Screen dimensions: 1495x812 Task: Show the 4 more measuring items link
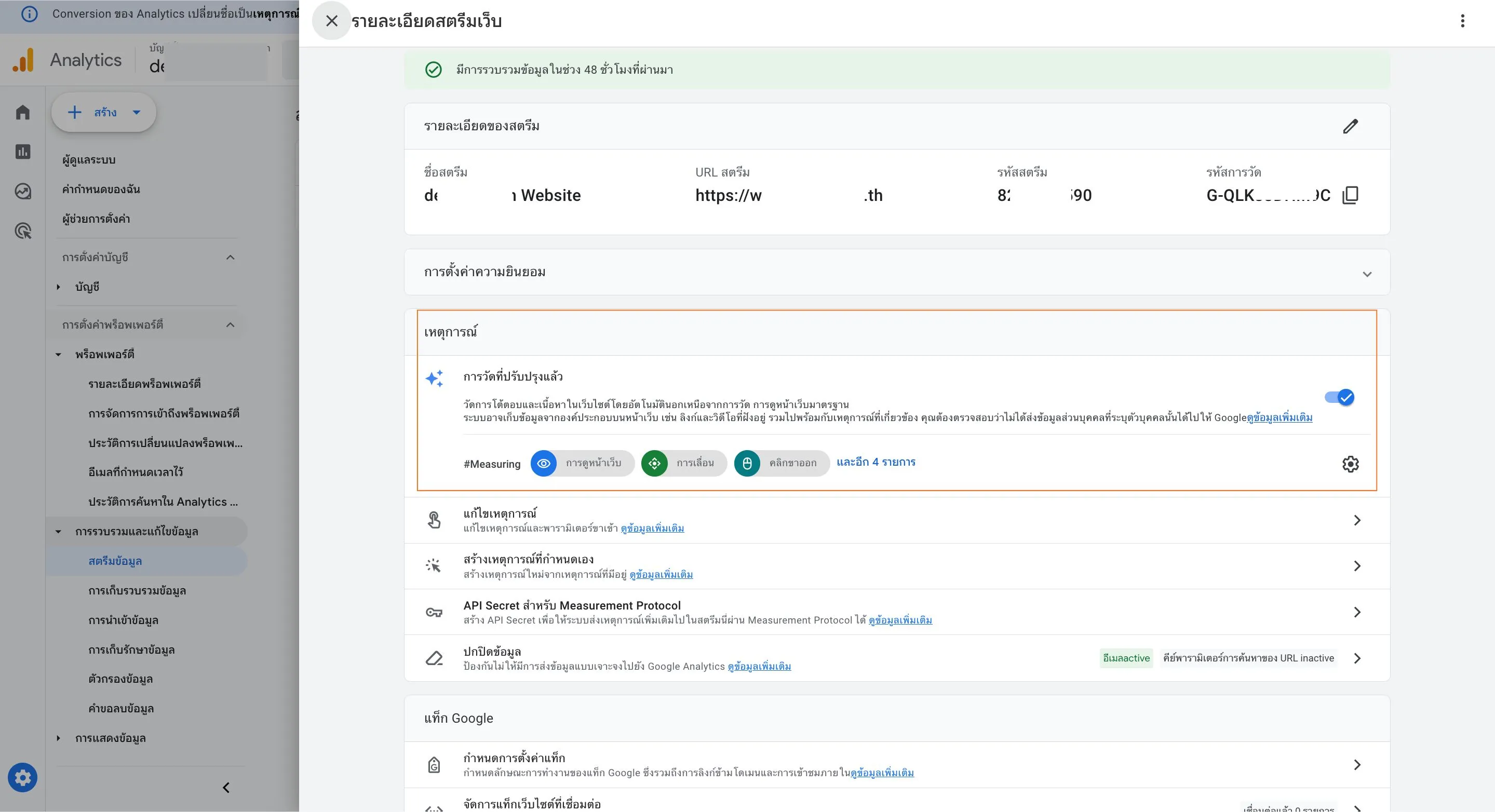point(876,462)
